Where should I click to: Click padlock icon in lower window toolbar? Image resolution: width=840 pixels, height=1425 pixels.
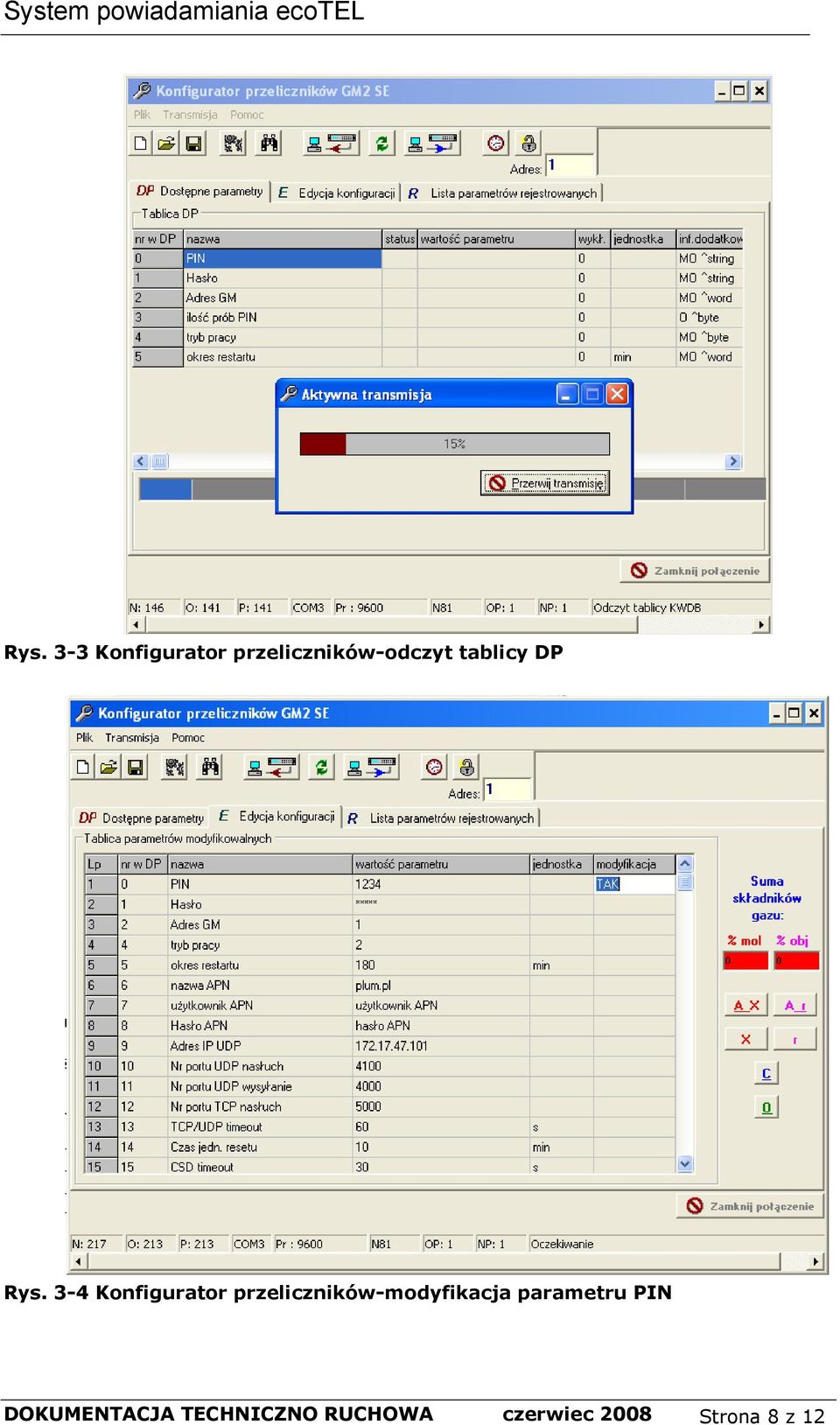[467, 767]
